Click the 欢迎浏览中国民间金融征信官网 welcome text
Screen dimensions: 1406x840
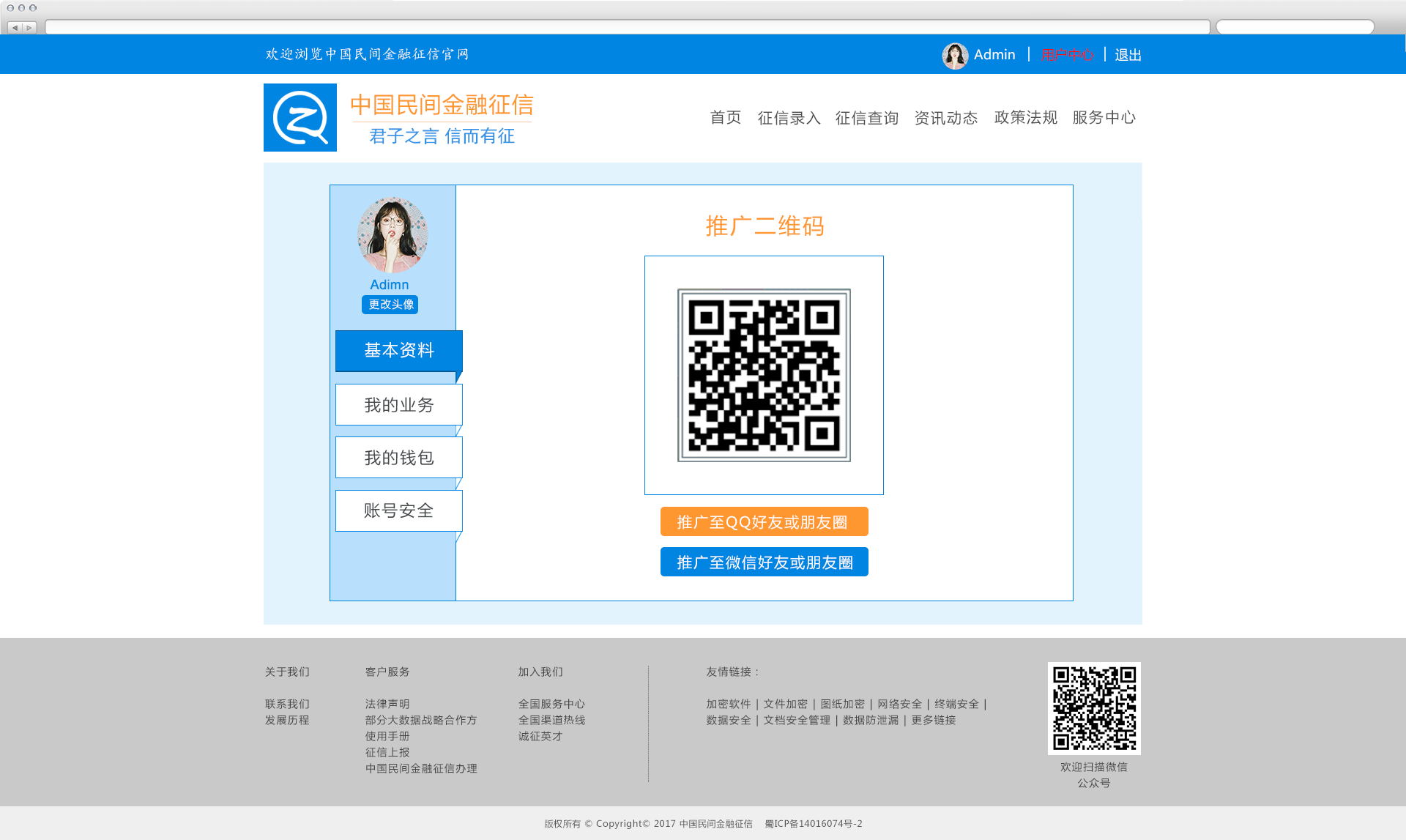(367, 54)
